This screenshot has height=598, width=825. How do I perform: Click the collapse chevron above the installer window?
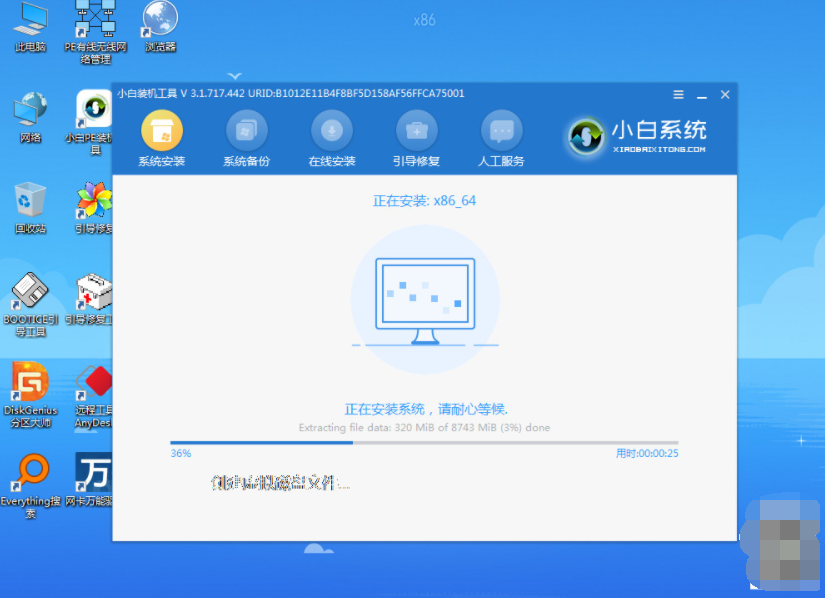[x=234, y=76]
